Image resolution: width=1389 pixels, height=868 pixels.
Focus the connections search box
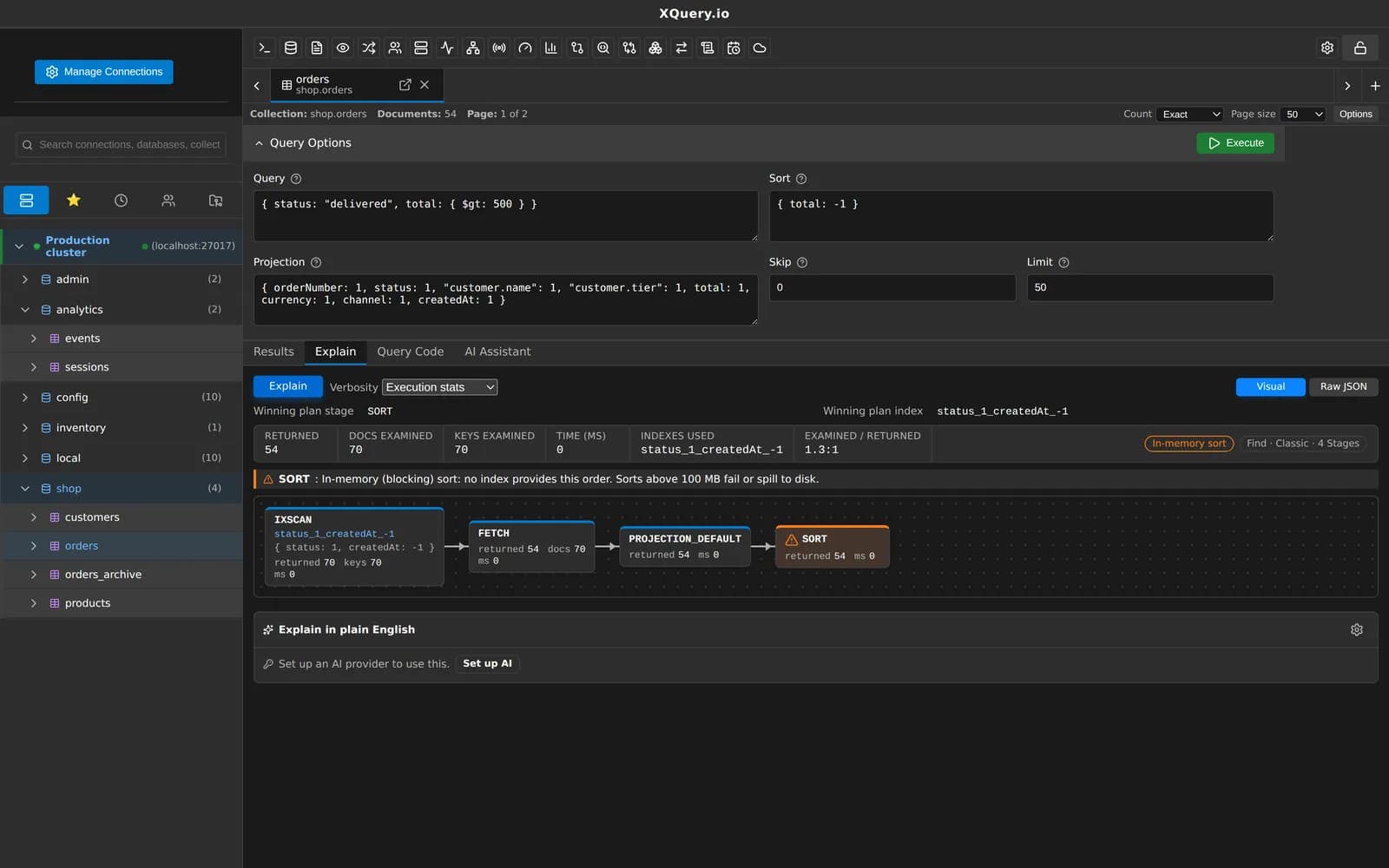point(122,145)
